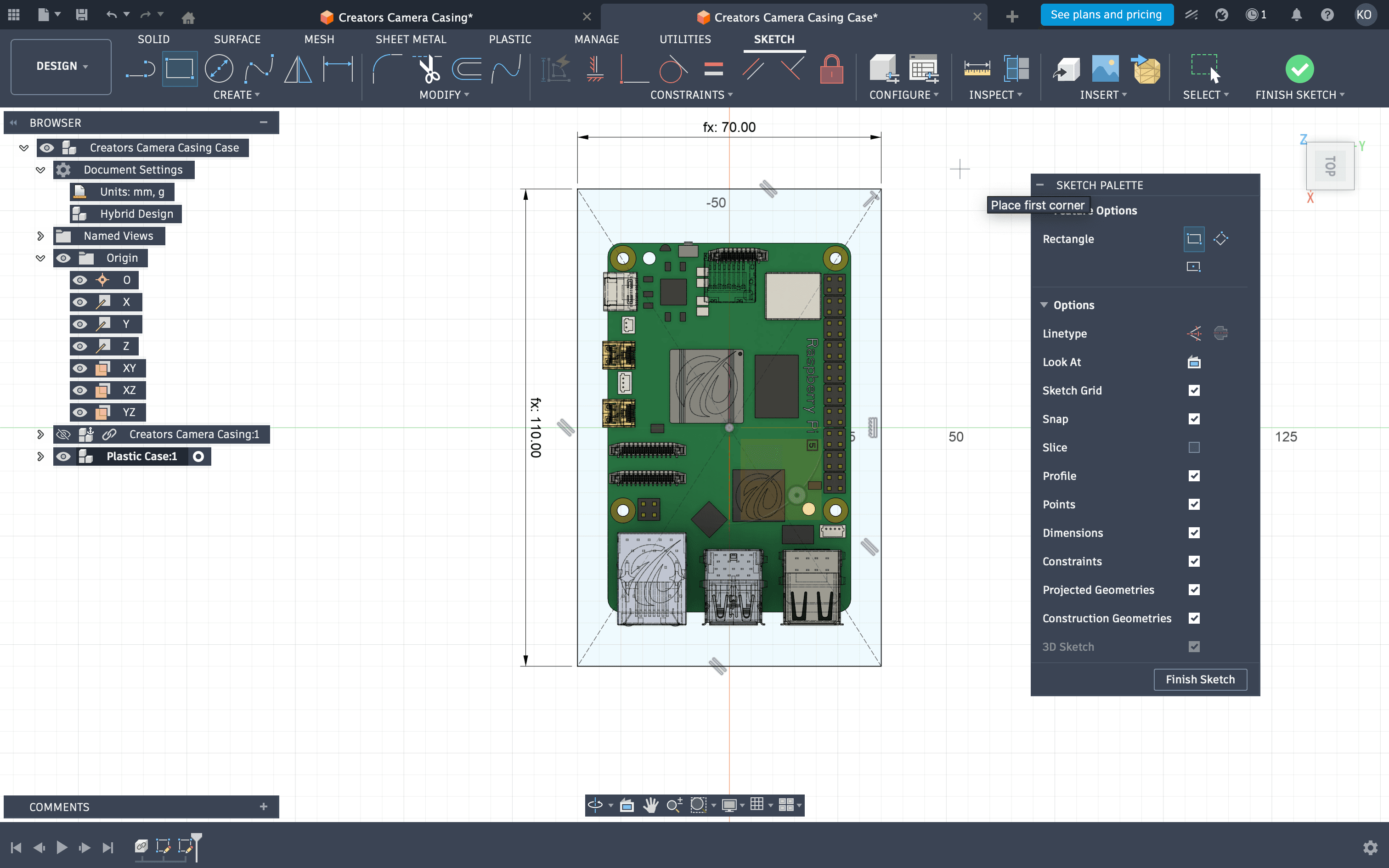Screen dimensions: 1389x868
Task: Open the Measure tool in Inspect
Action: [977, 69]
